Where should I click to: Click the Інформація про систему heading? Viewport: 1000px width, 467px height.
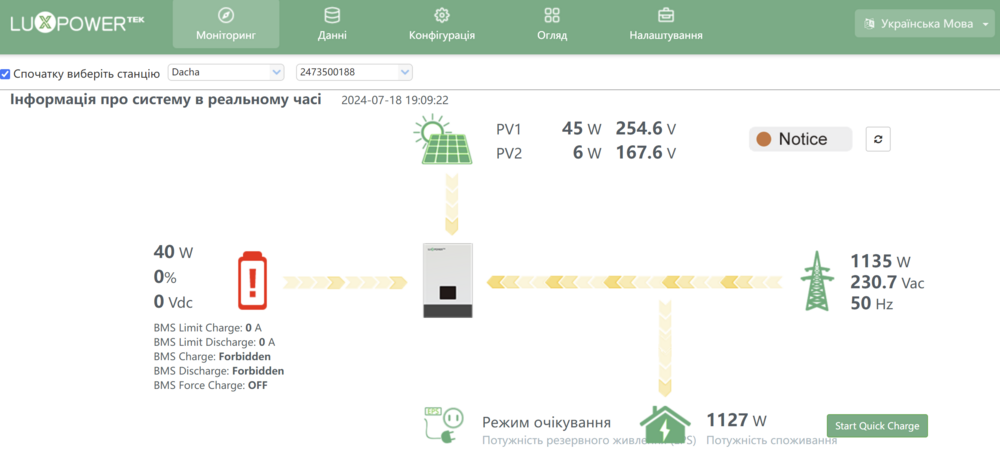click(x=166, y=100)
